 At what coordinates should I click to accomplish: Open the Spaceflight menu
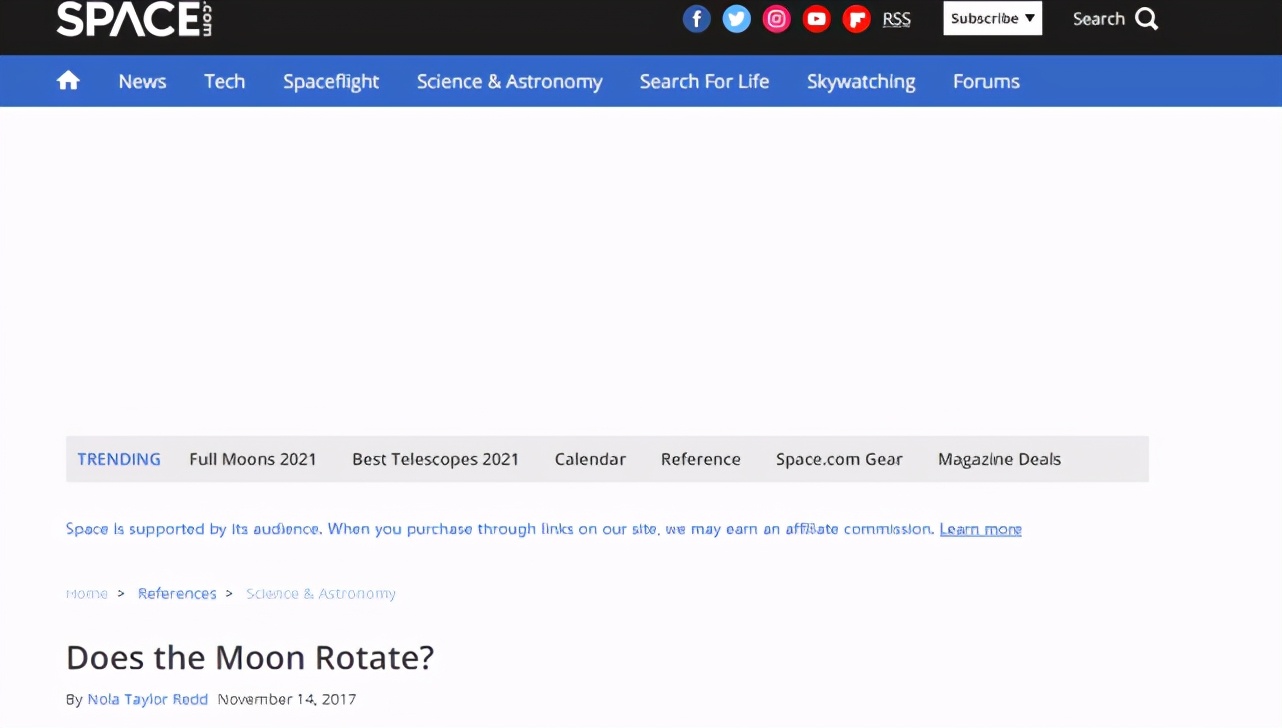coord(330,82)
